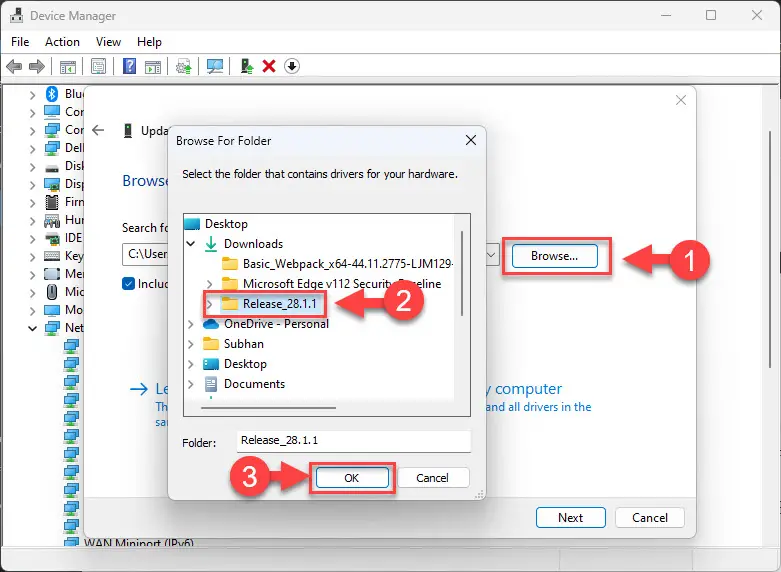Toggle the Include subfolders checkbox

pyautogui.click(x=128, y=284)
